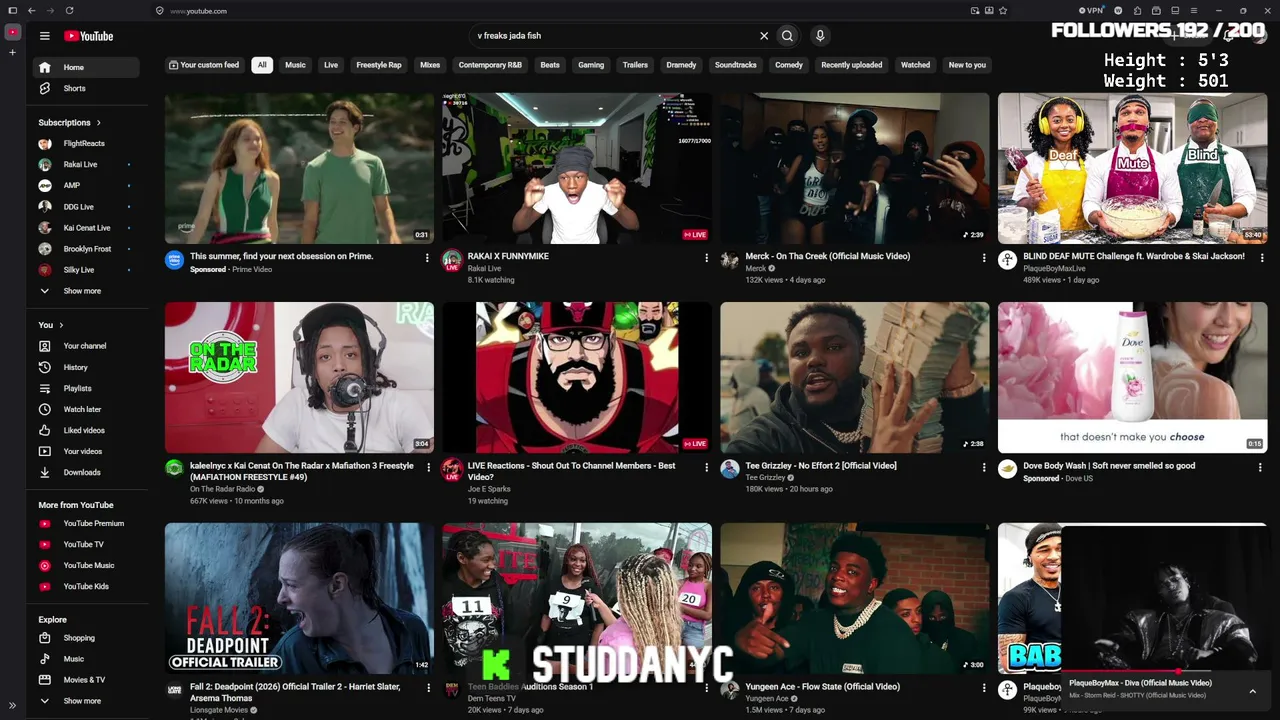Open Playlists in the sidebar
This screenshot has width=1280, height=720.
coord(77,388)
